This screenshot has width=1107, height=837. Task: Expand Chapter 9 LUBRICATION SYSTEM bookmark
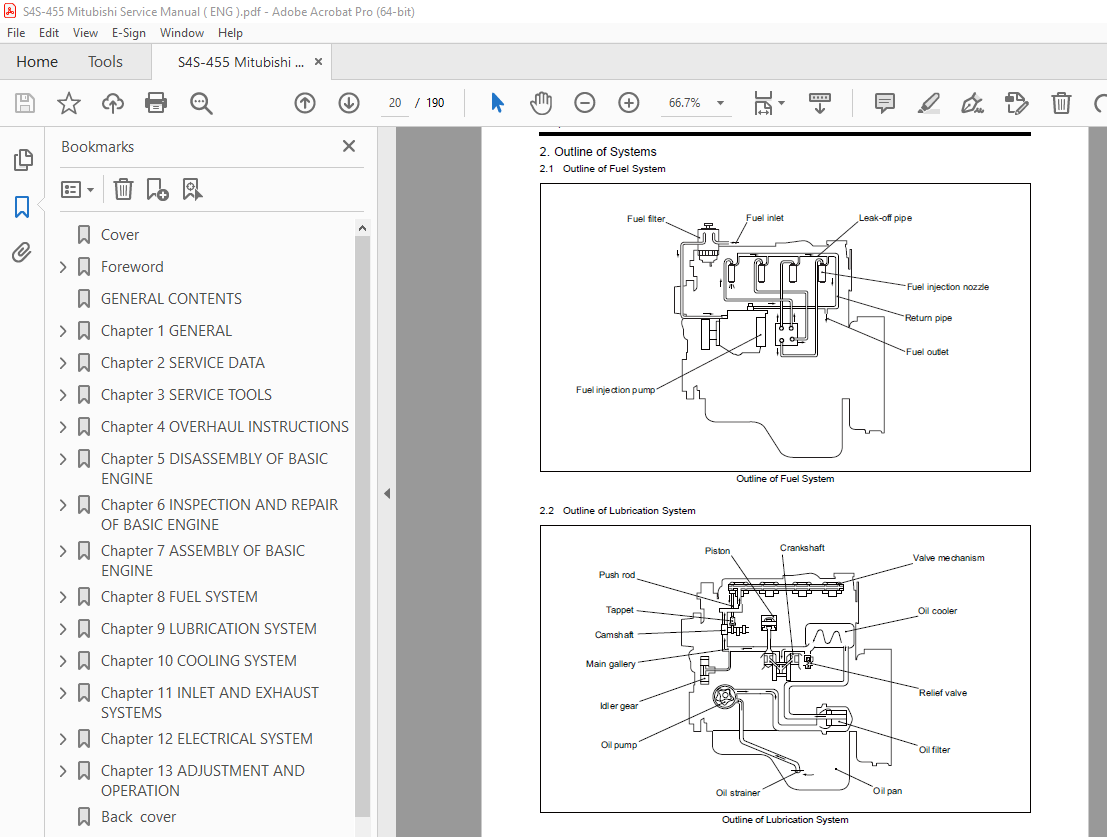point(63,629)
